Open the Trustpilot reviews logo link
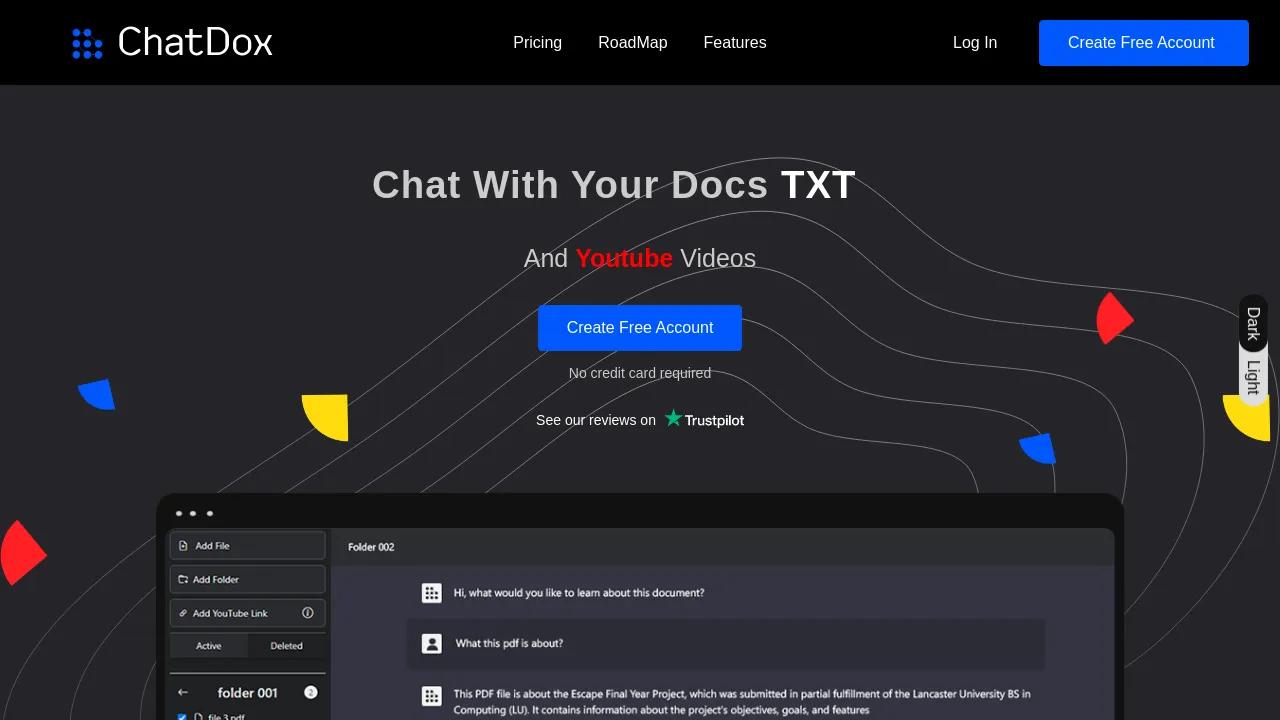Viewport: 1280px width, 720px height. tap(705, 420)
